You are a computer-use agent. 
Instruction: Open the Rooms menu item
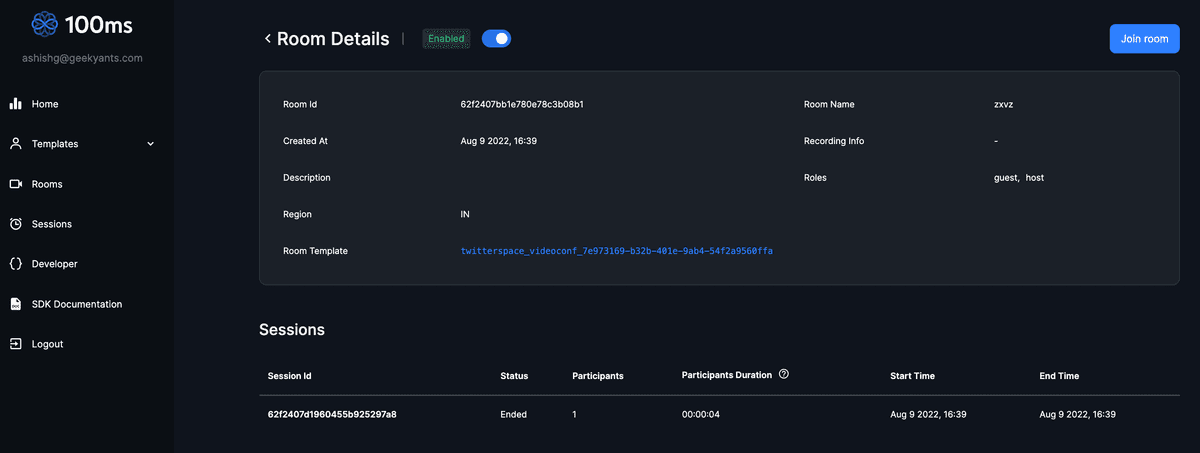(x=47, y=184)
